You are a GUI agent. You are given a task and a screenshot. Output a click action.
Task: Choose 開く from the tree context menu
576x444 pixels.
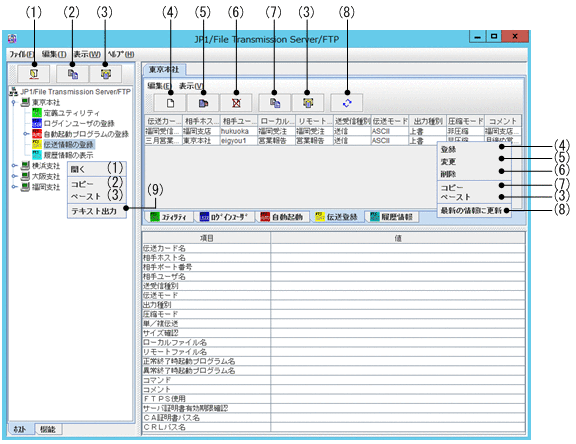[x=97, y=169]
